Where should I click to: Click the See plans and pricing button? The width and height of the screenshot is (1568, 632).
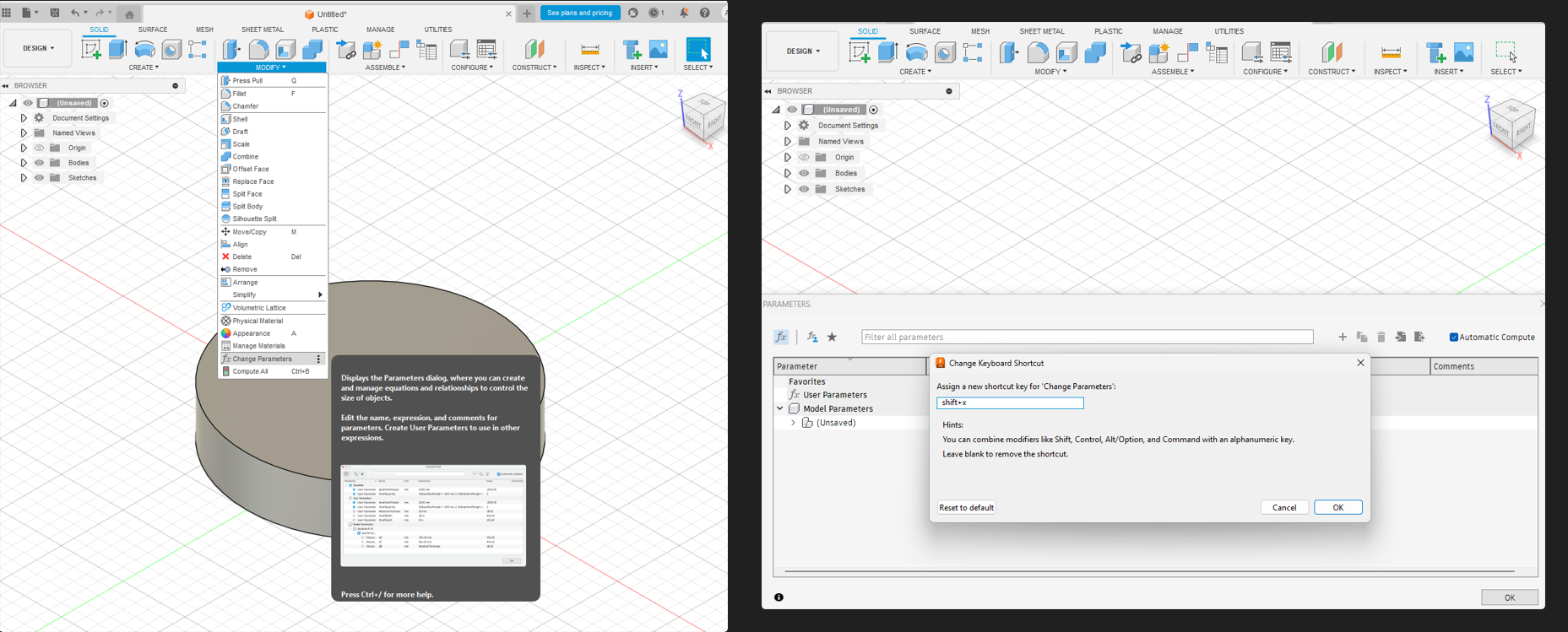[x=580, y=13]
